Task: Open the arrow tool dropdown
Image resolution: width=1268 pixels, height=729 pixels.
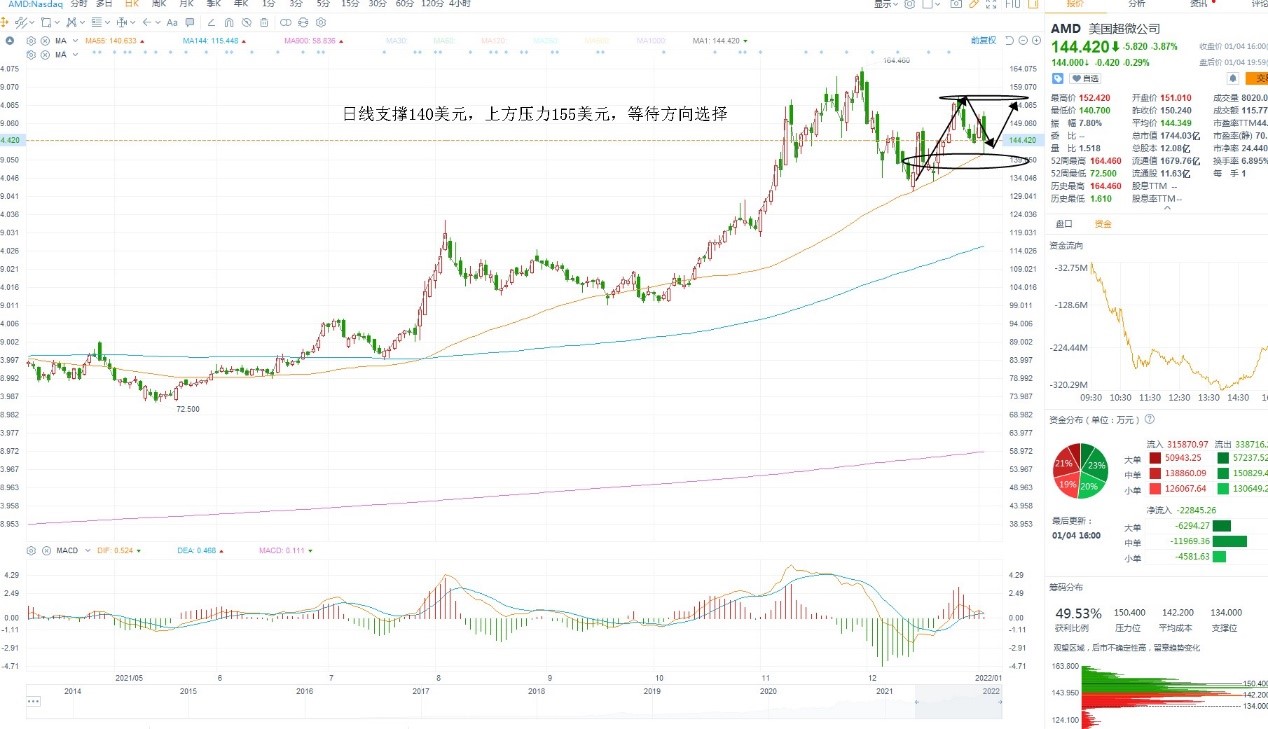Action: point(158,22)
